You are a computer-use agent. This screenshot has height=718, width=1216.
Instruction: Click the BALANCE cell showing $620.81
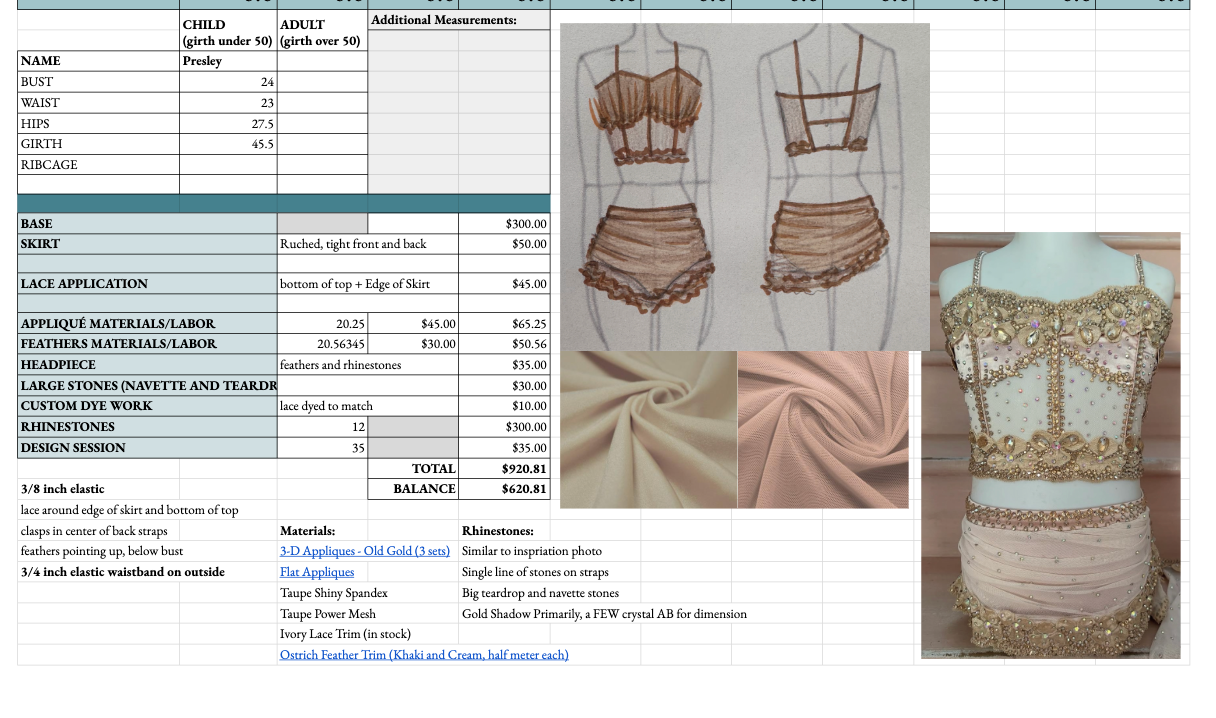[503, 489]
